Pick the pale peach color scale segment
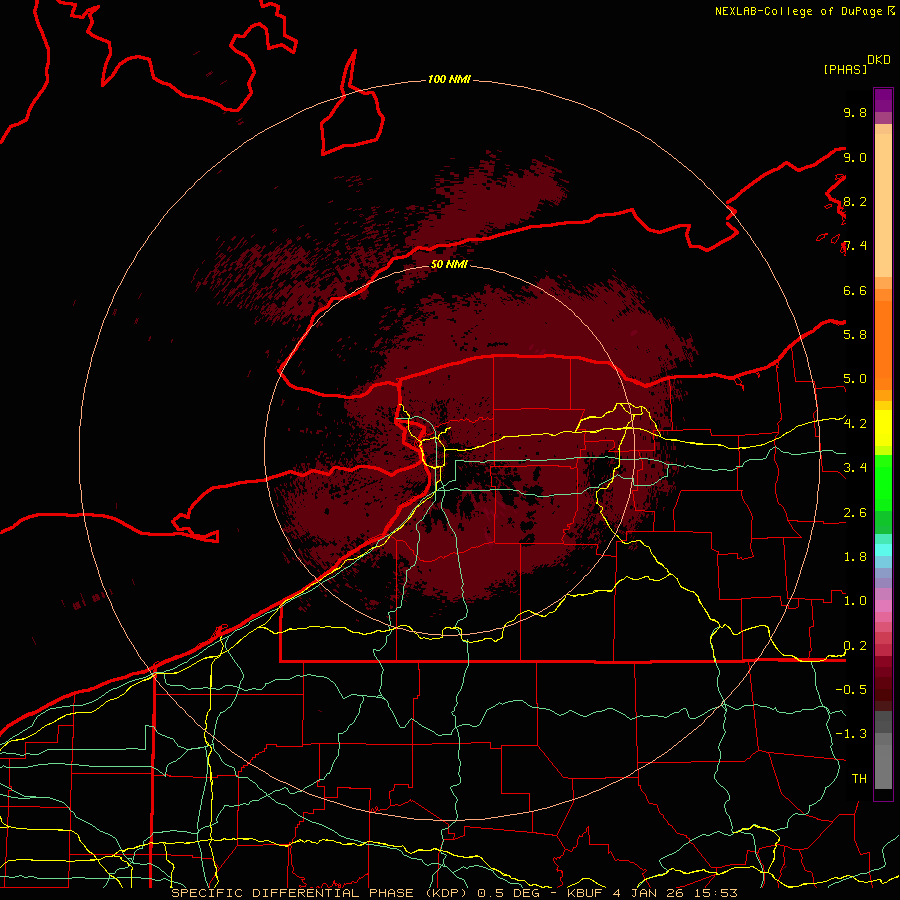900x900 pixels. click(x=883, y=205)
